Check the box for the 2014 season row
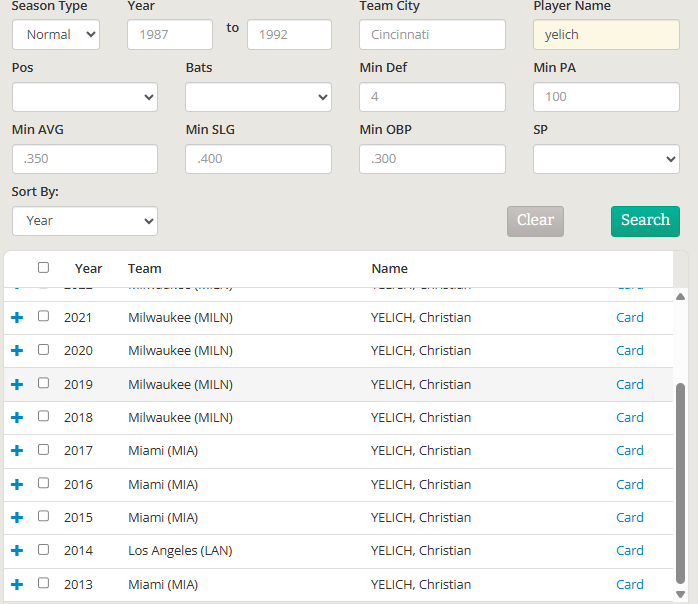This screenshot has width=698, height=604. tap(43, 550)
